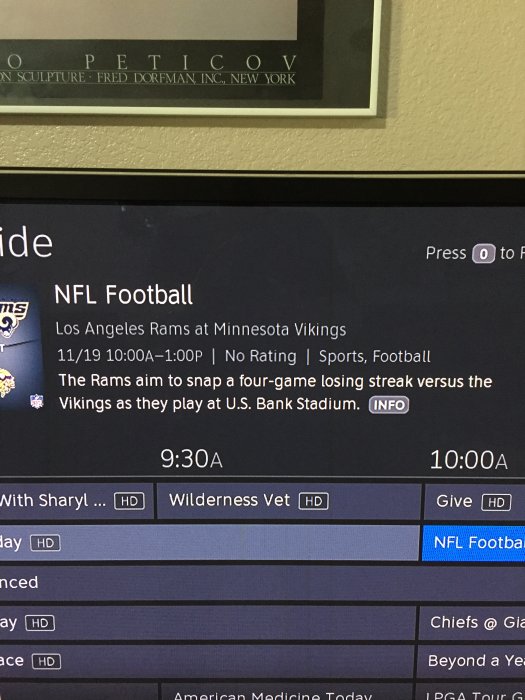Screen dimensions: 525x700
Task: Click the With Sharyl program cell
Action: pyautogui.click(x=76, y=501)
